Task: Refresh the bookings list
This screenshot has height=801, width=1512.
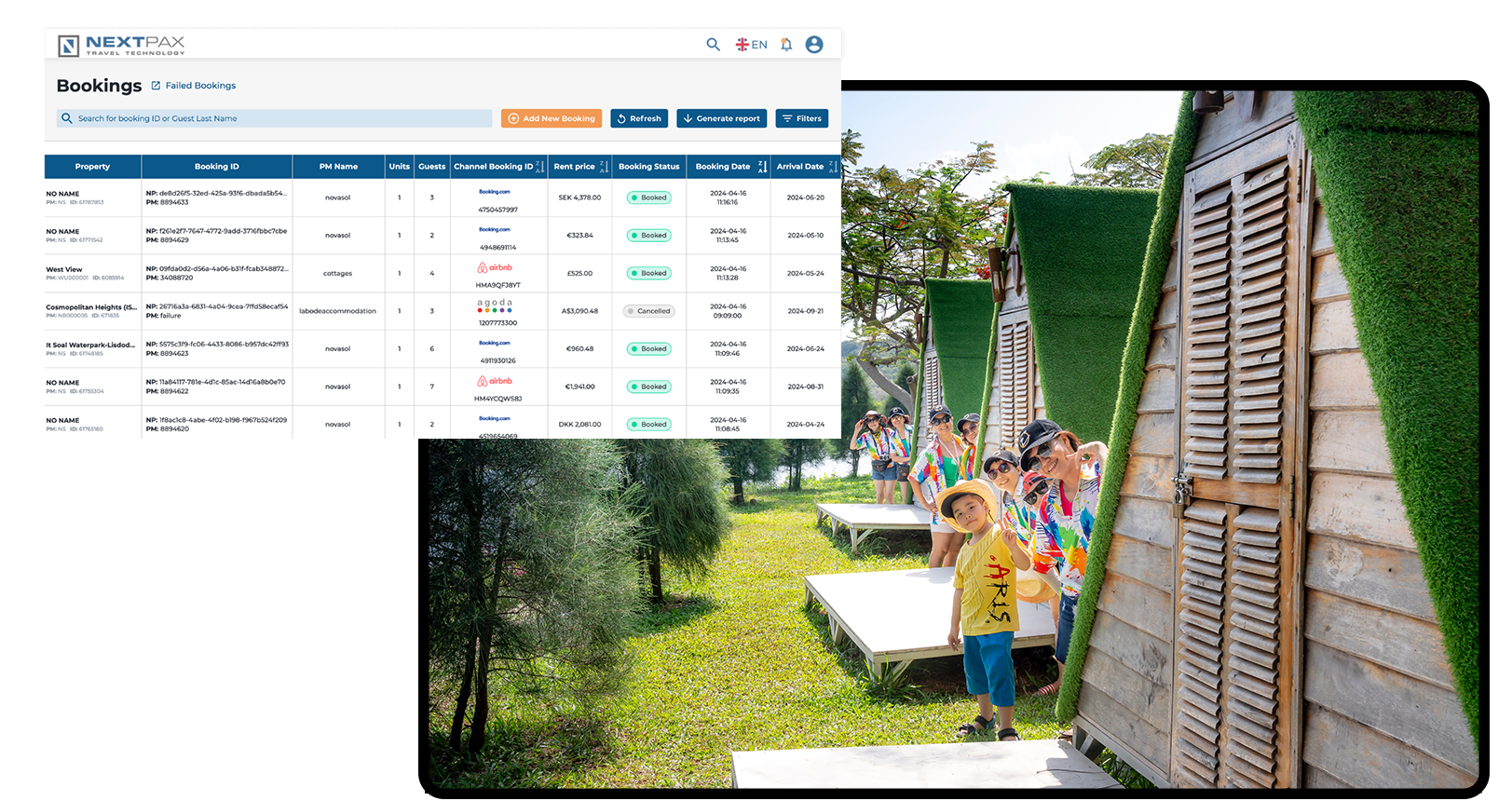Action: coord(638,118)
